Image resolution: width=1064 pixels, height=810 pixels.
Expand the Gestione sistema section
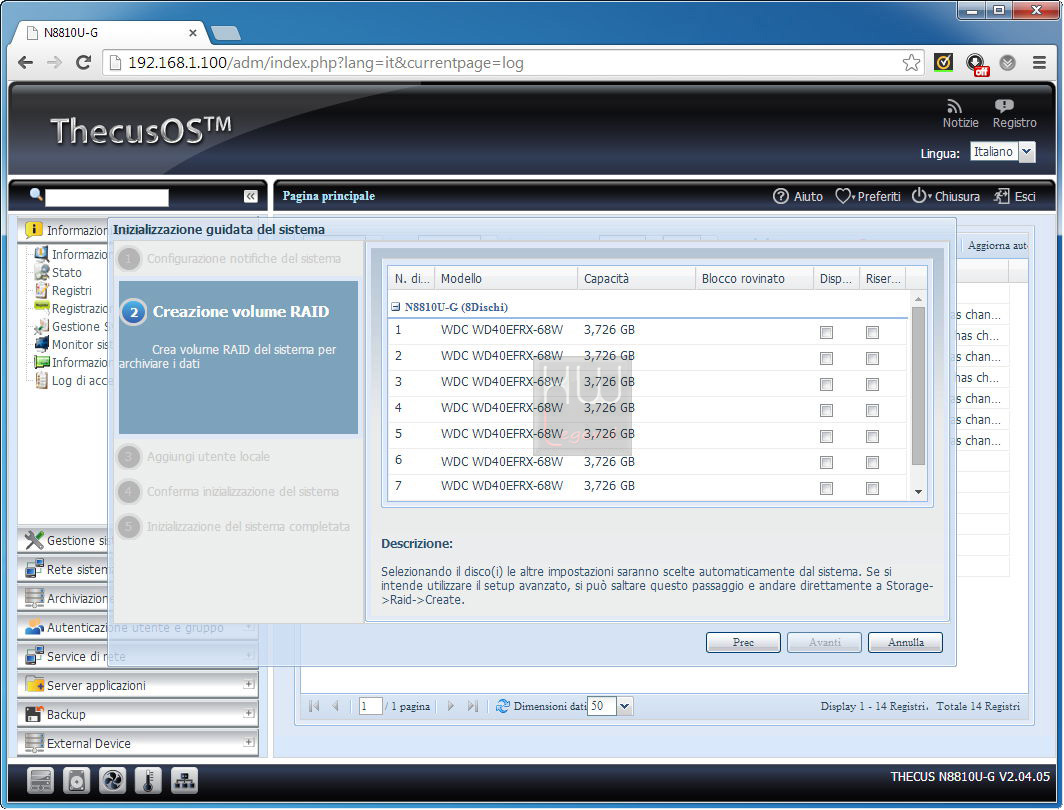click(63, 541)
